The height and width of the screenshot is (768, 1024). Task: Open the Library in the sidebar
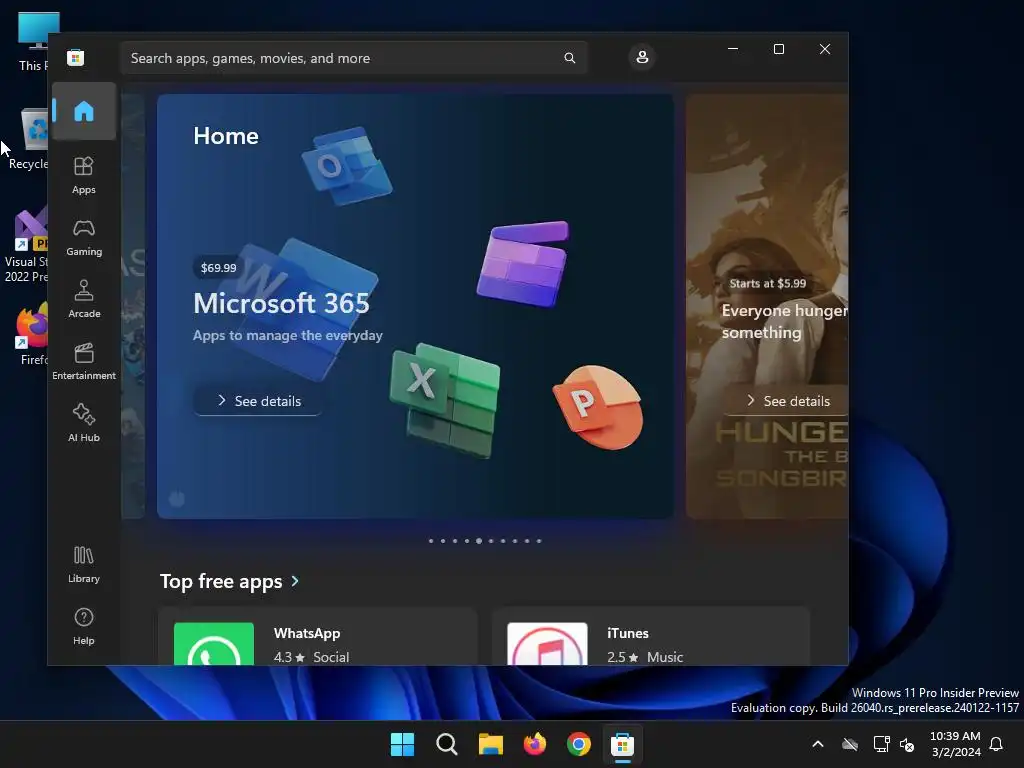coord(84,565)
